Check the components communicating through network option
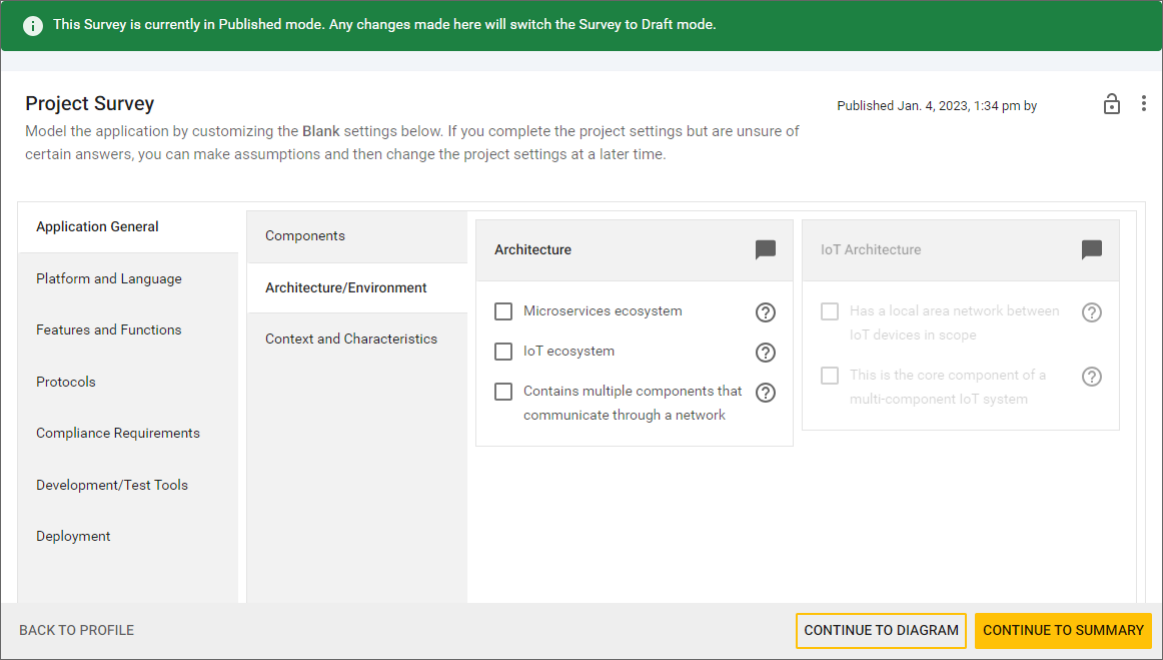Screen dimensions: 1163x660 pyautogui.click(x=503, y=392)
